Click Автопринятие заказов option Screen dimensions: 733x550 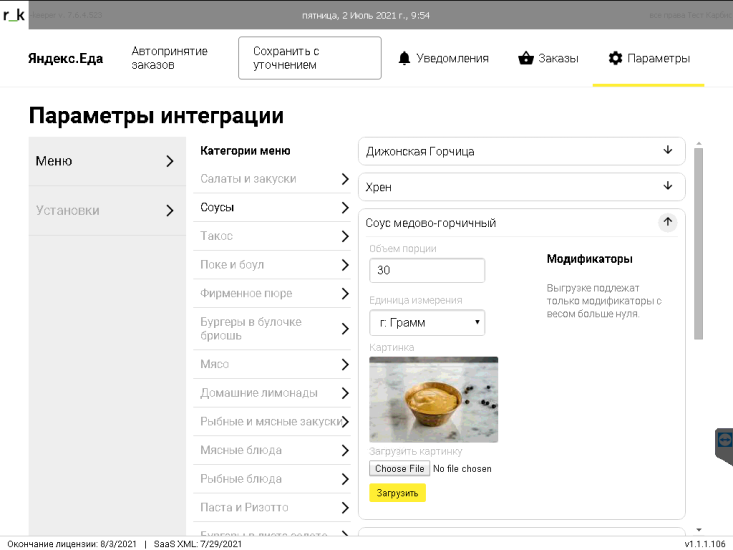pos(169,58)
